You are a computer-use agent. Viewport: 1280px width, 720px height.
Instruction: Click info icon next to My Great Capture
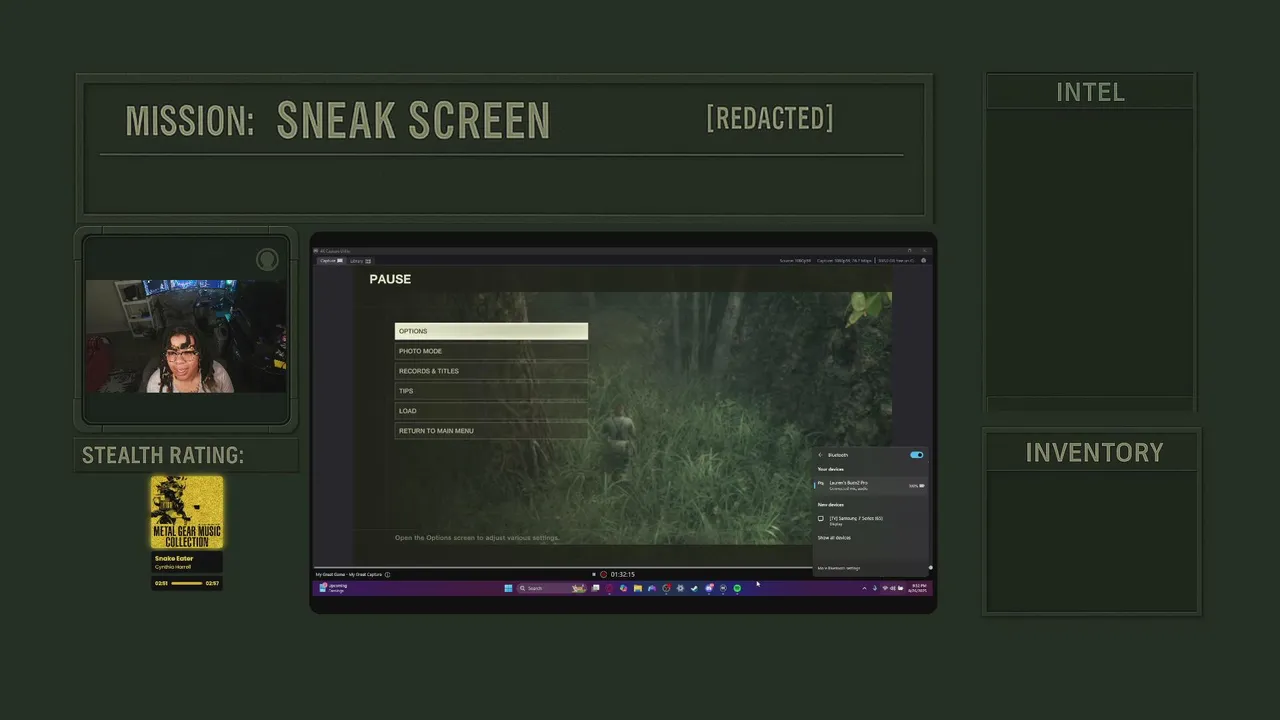(387, 574)
